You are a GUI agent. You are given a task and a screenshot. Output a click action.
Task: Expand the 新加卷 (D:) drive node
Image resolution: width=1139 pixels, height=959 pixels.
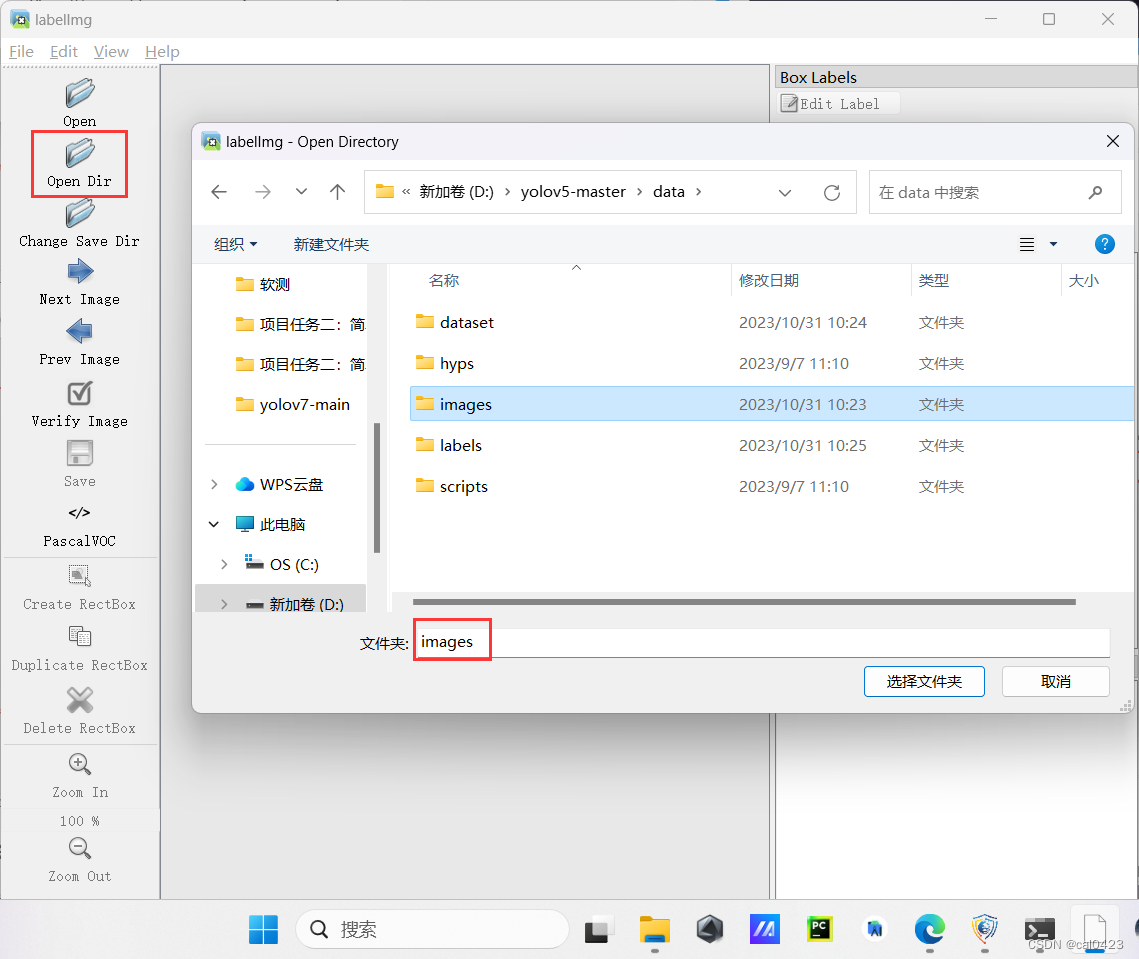[x=224, y=604]
